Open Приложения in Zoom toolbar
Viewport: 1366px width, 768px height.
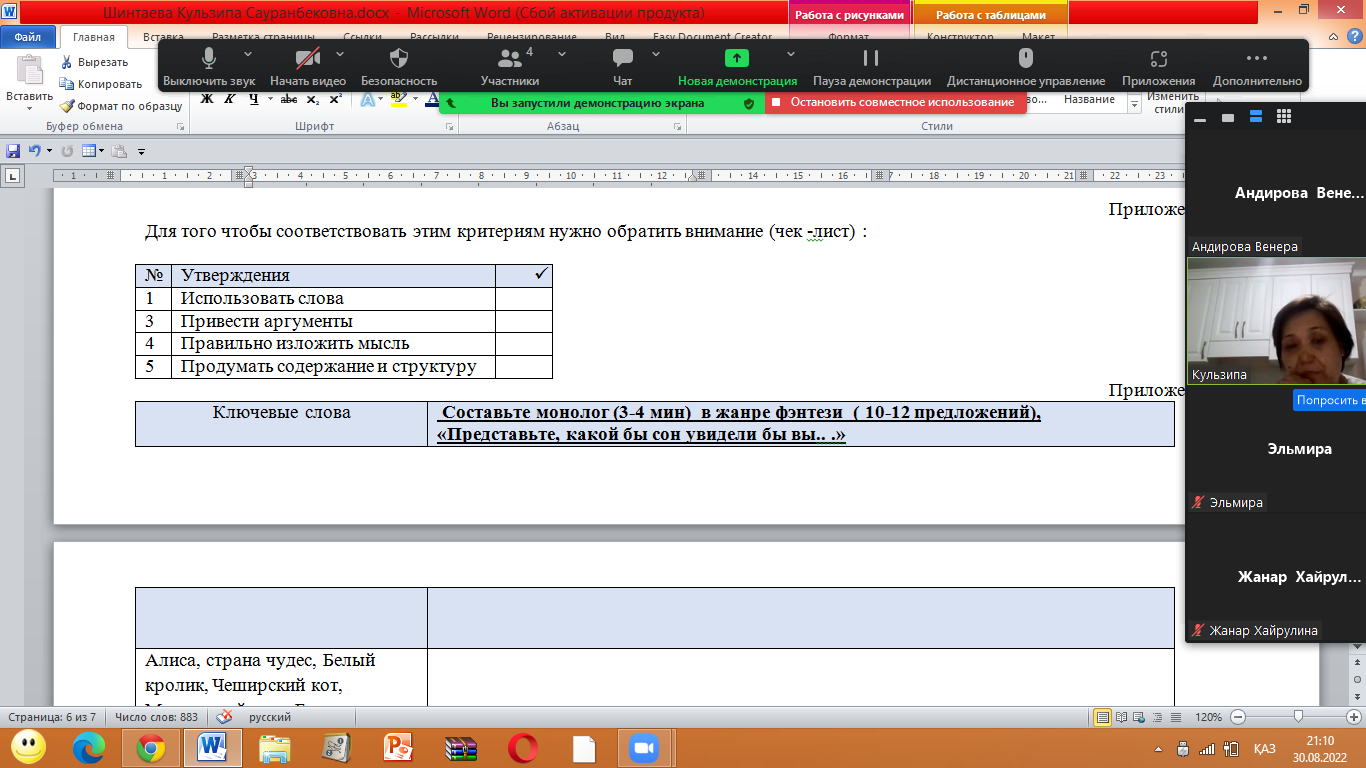tap(1158, 66)
